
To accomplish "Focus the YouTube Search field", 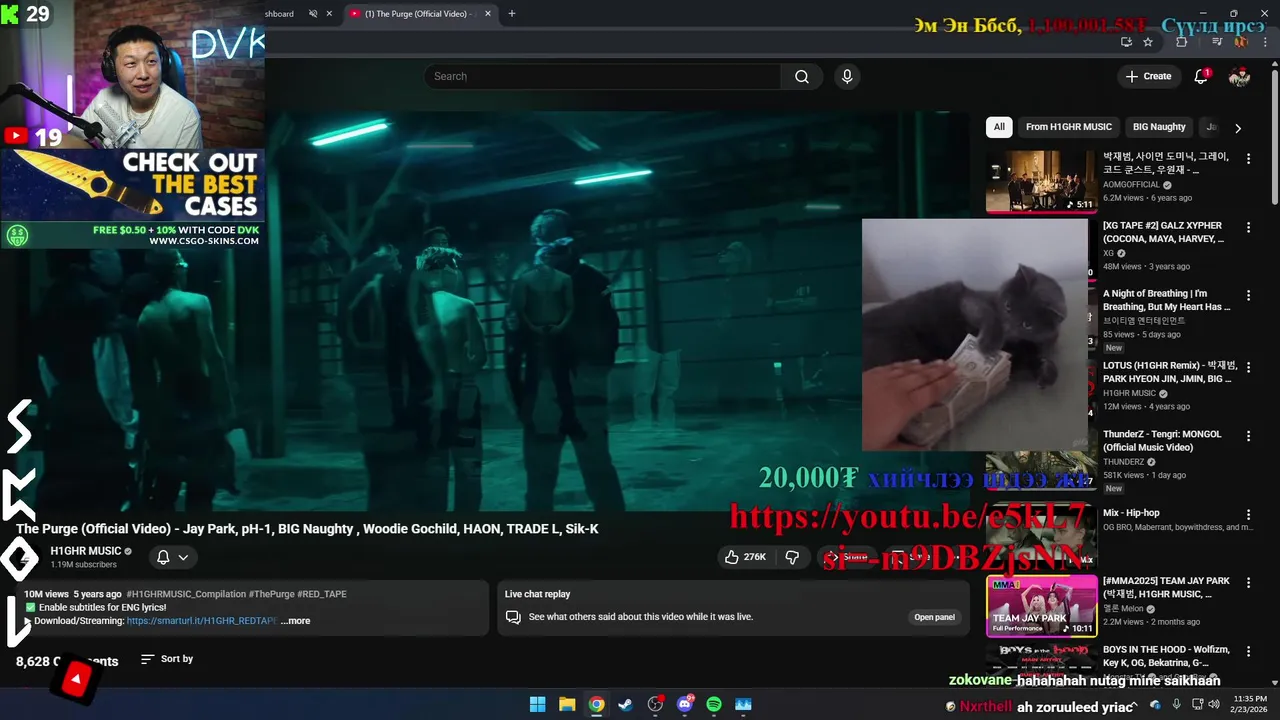I will click(x=603, y=76).
